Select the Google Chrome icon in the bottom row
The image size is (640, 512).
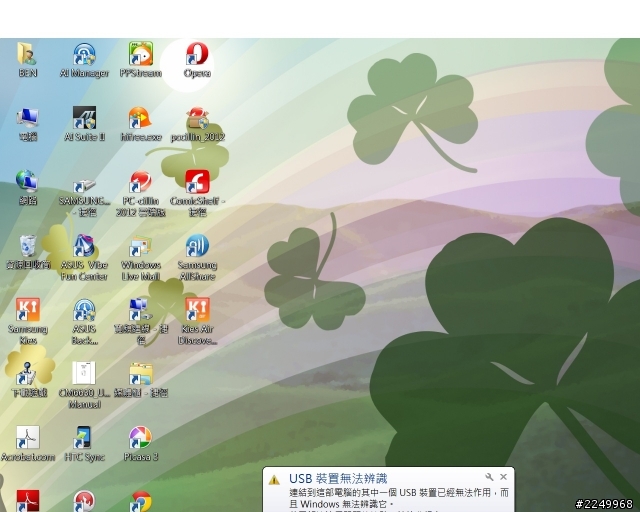(x=141, y=501)
